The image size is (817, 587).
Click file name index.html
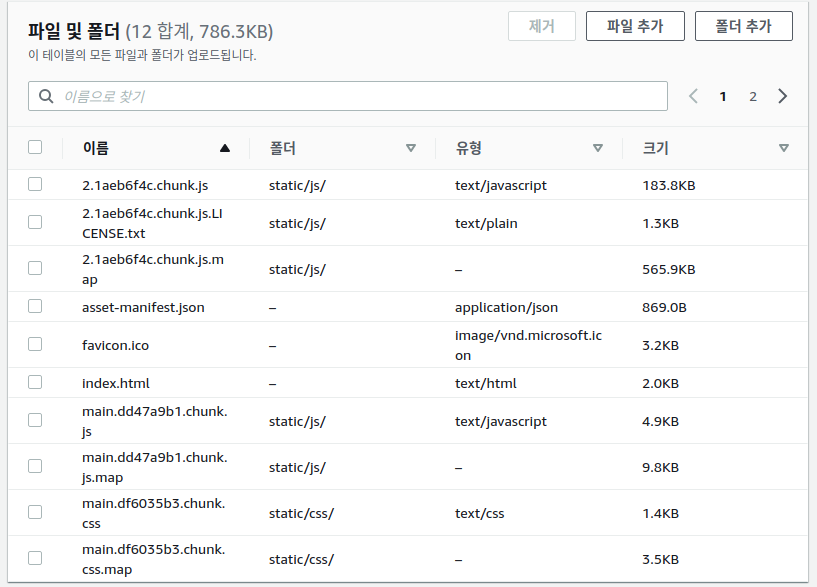tap(116, 383)
